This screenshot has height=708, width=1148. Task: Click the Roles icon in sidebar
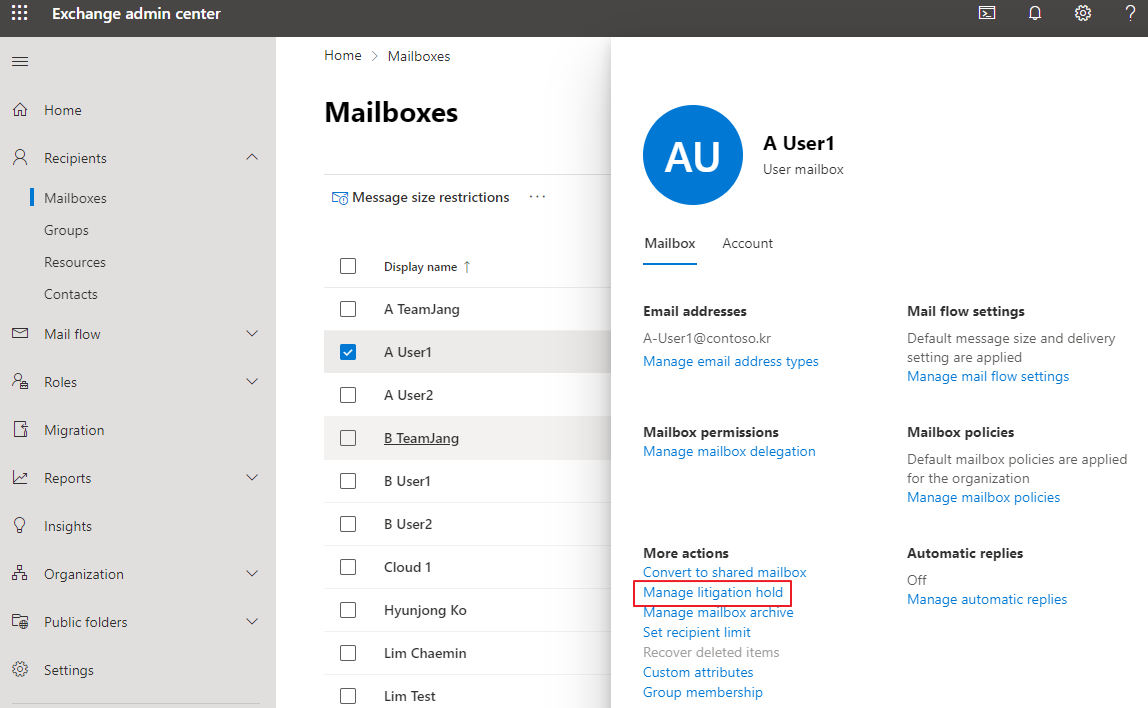coord(20,381)
